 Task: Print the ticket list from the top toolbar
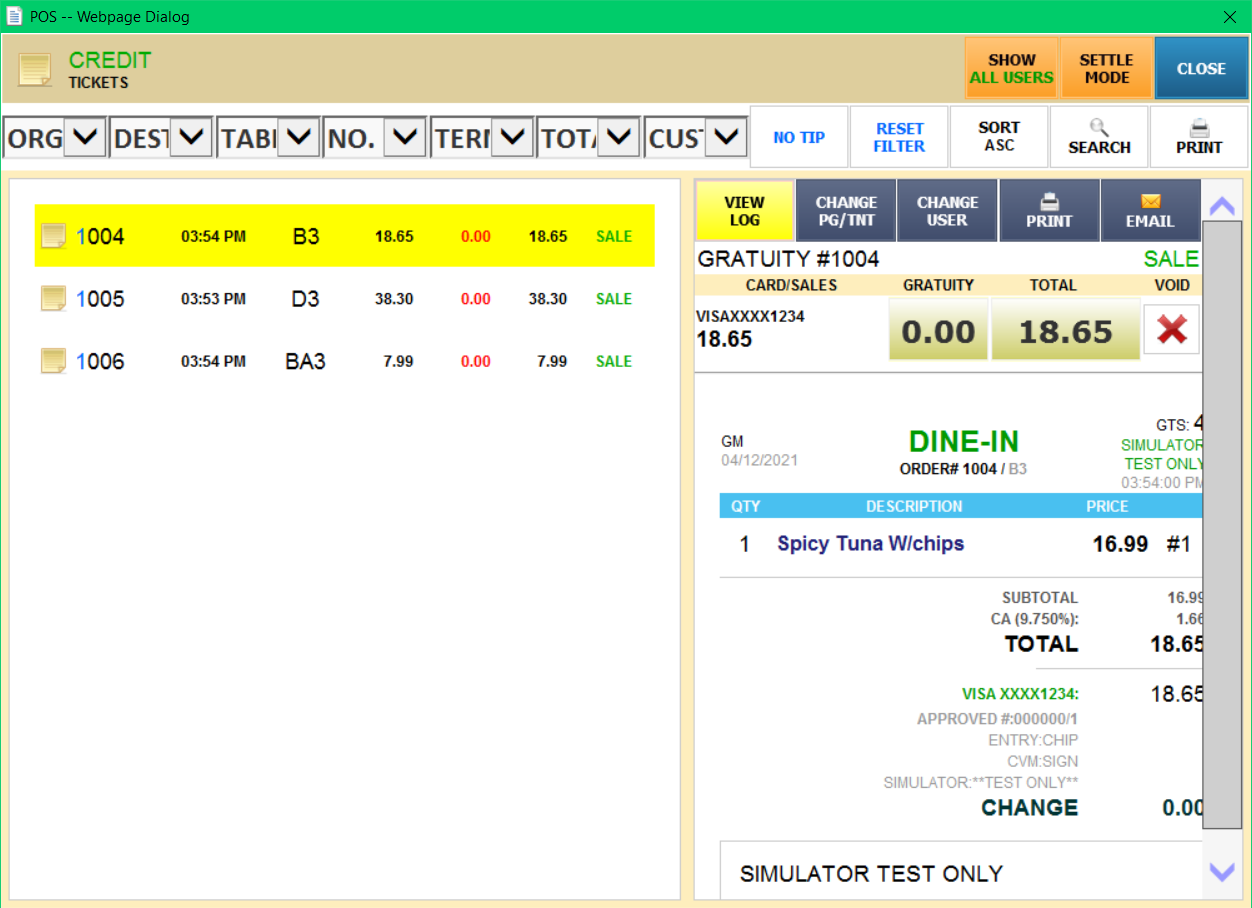click(x=1199, y=137)
